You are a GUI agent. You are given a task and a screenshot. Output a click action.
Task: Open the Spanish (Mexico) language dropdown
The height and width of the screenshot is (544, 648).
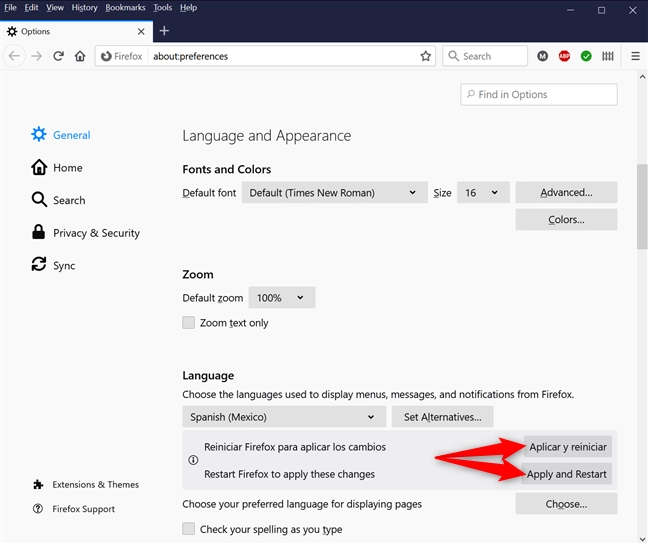pyautogui.click(x=284, y=417)
